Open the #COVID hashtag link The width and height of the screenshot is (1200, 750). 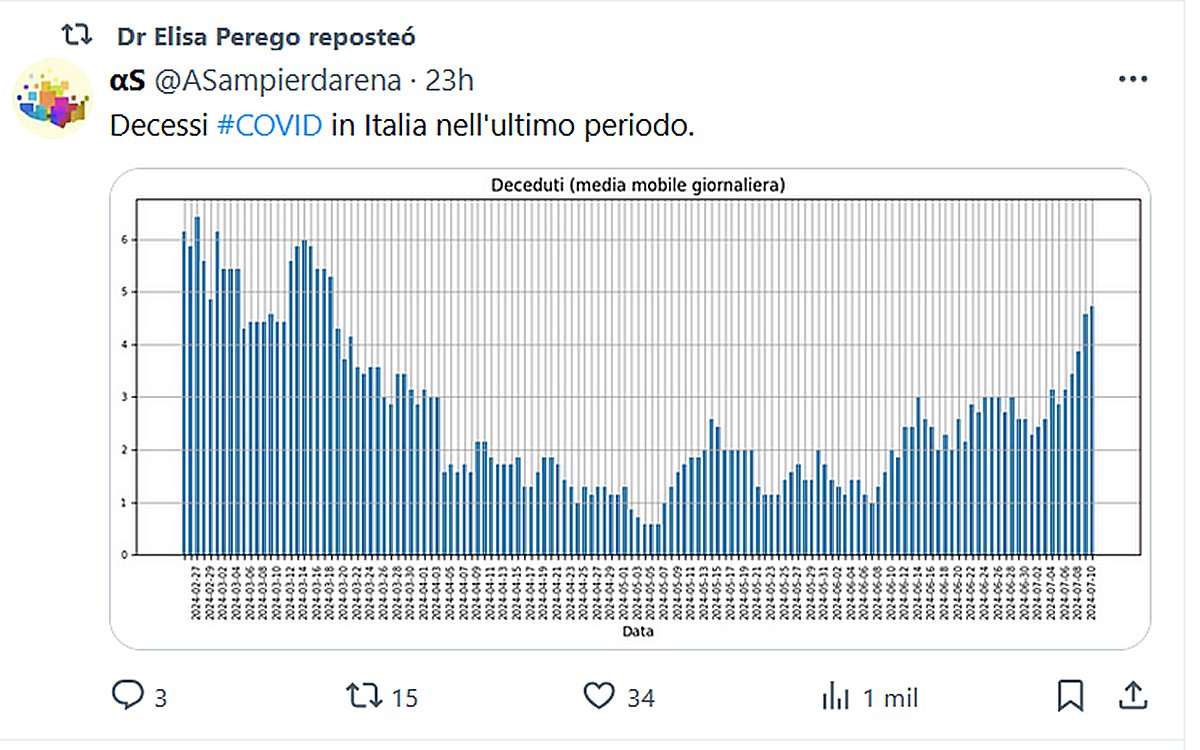[x=269, y=127]
